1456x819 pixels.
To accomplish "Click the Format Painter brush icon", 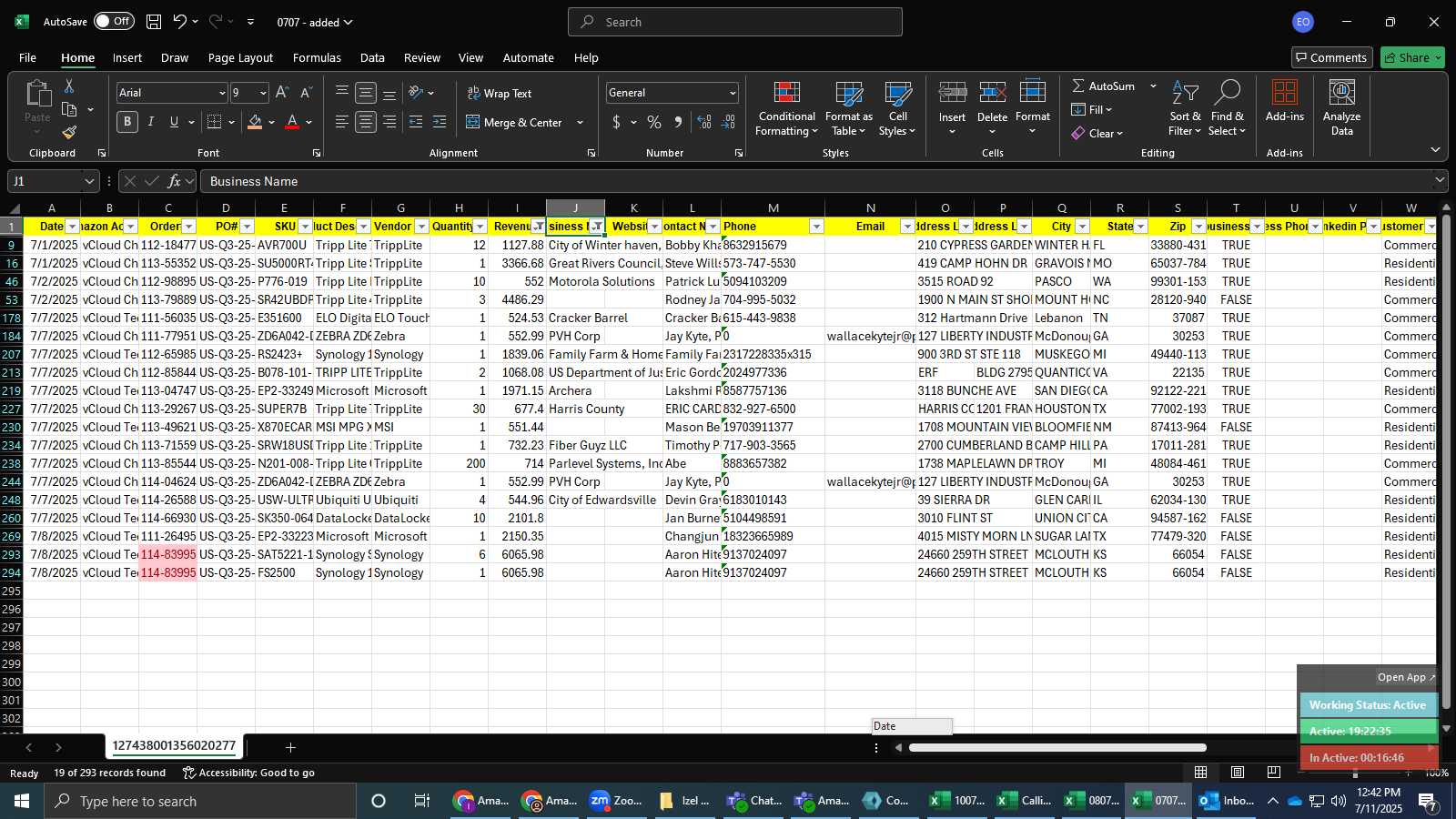I will (x=69, y=133).
